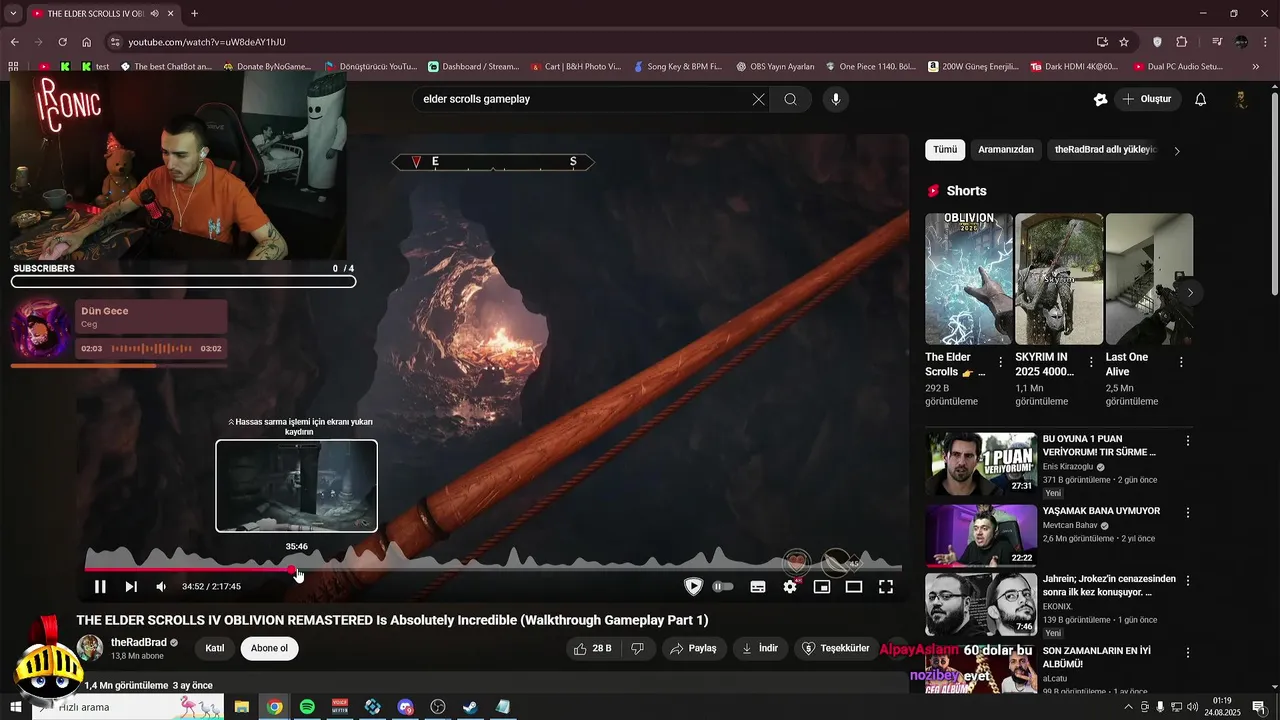Open options for Jahrein video
The height and width of the screenshot is (720, 1280).
(x=1188, y=581)
